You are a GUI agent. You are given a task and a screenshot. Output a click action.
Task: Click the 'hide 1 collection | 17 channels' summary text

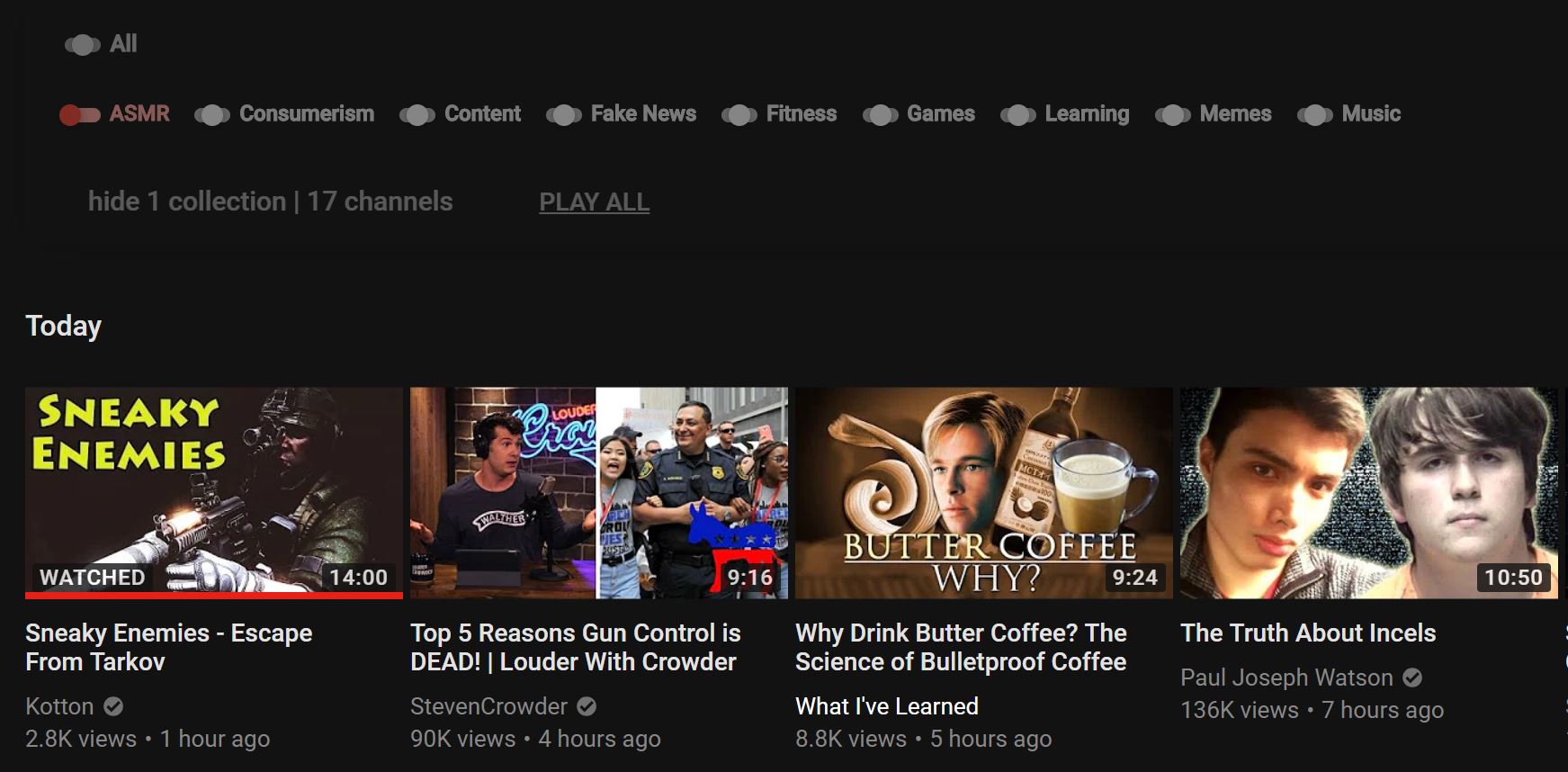(270, 202)
